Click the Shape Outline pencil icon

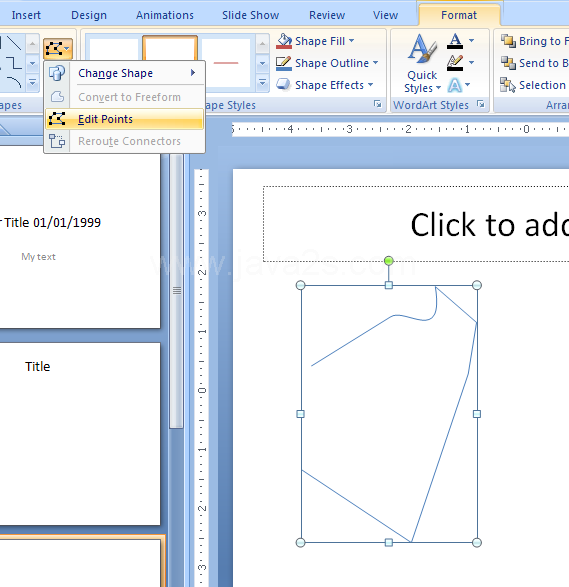pos(284,63)
